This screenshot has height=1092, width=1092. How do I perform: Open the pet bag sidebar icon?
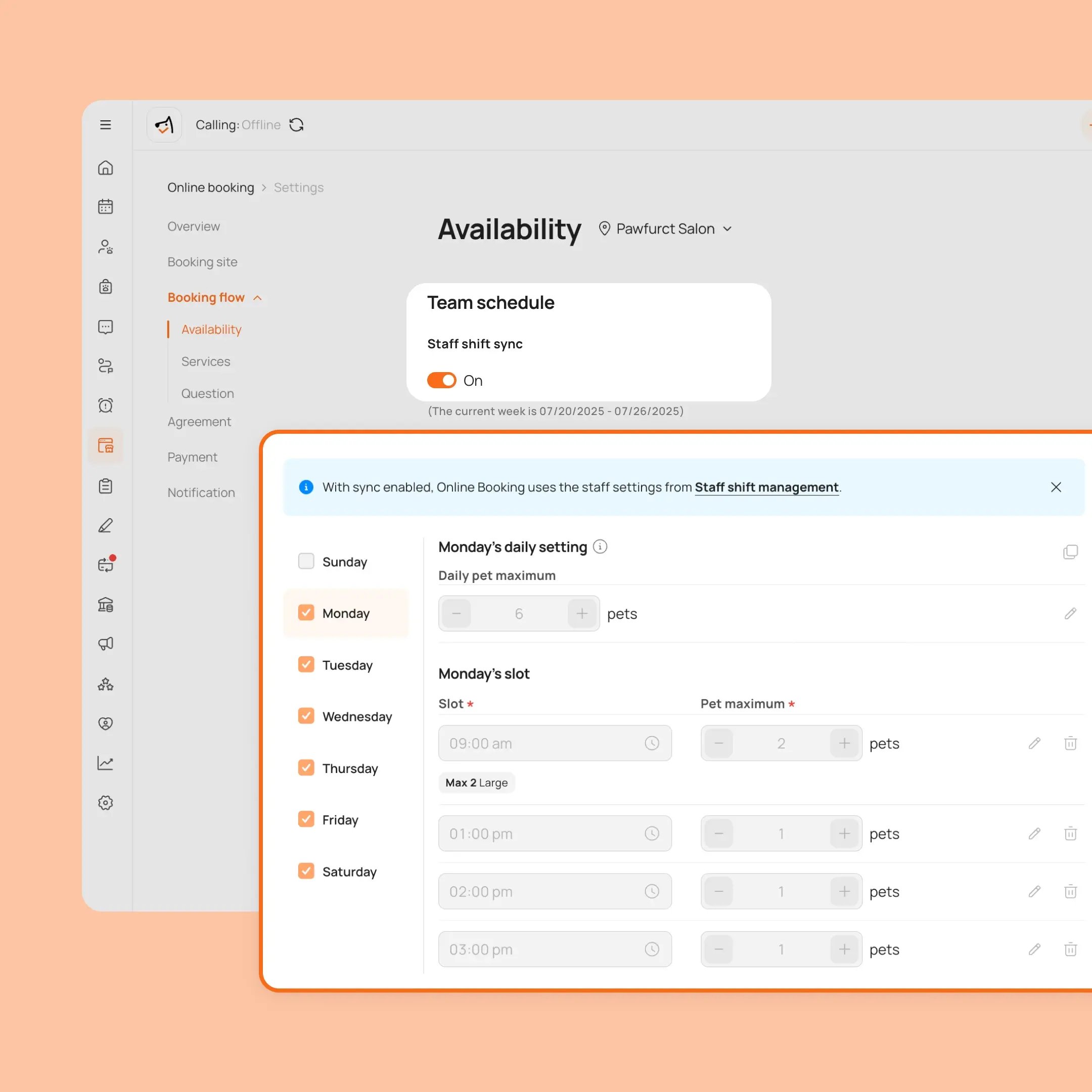click(106, 287)
